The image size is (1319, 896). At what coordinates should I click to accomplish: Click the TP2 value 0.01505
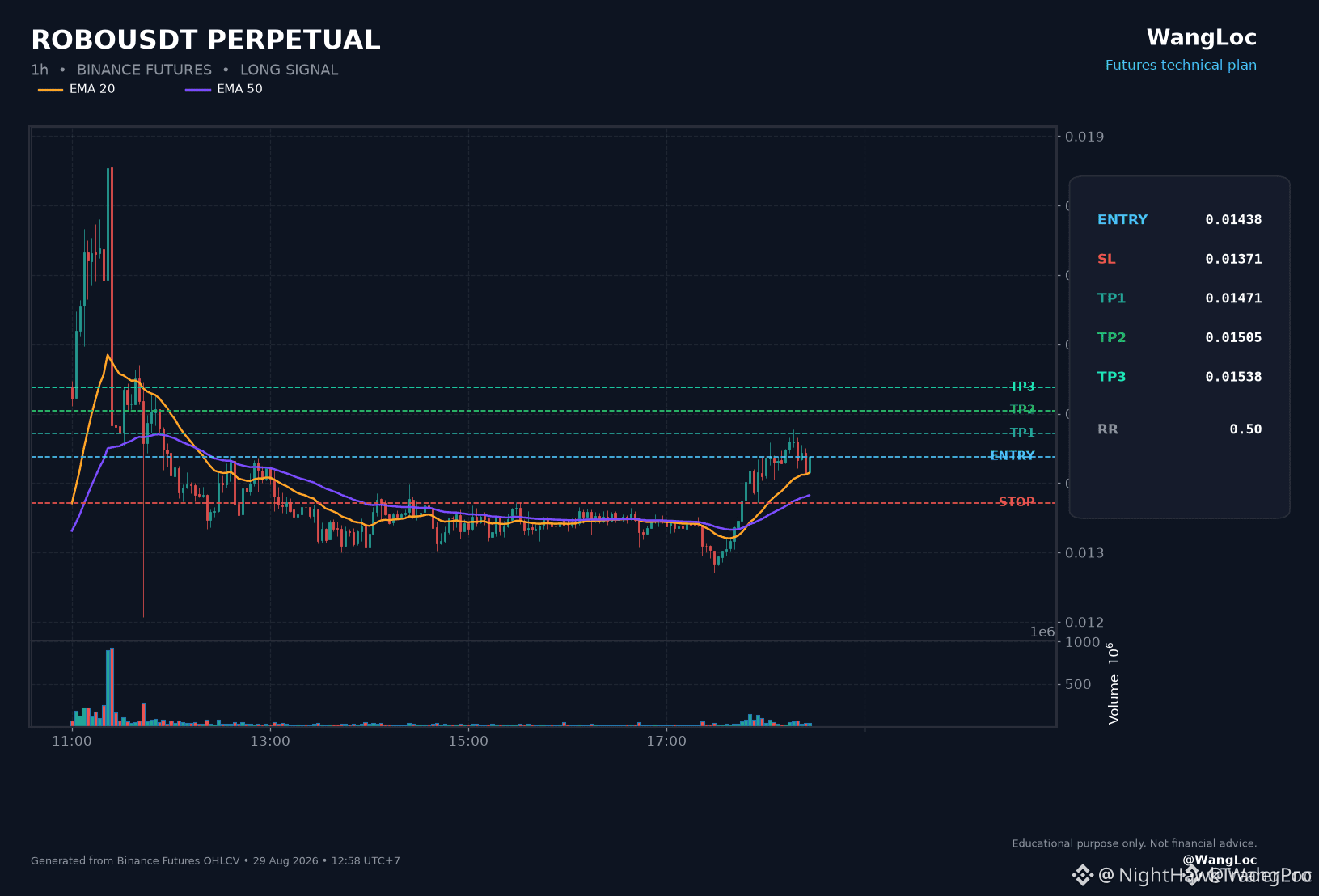point(1233,338)
